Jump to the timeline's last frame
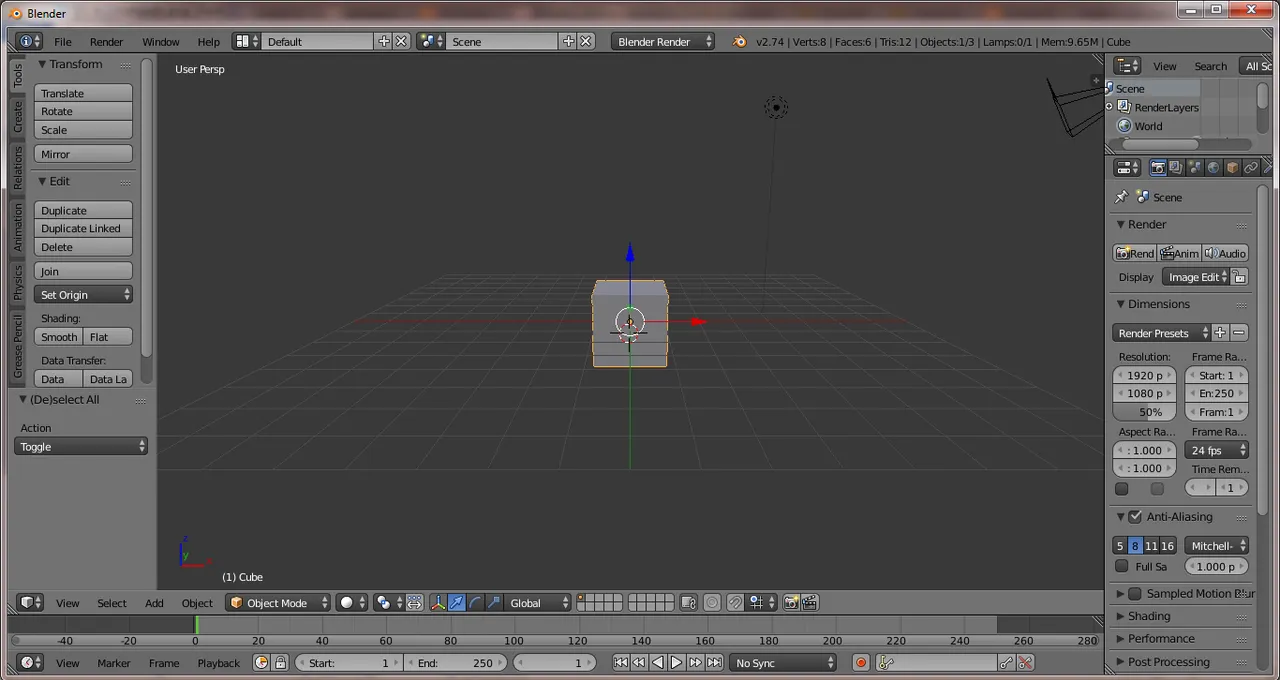This screenshot has width=1280, height=680. [x=714, y=663]
